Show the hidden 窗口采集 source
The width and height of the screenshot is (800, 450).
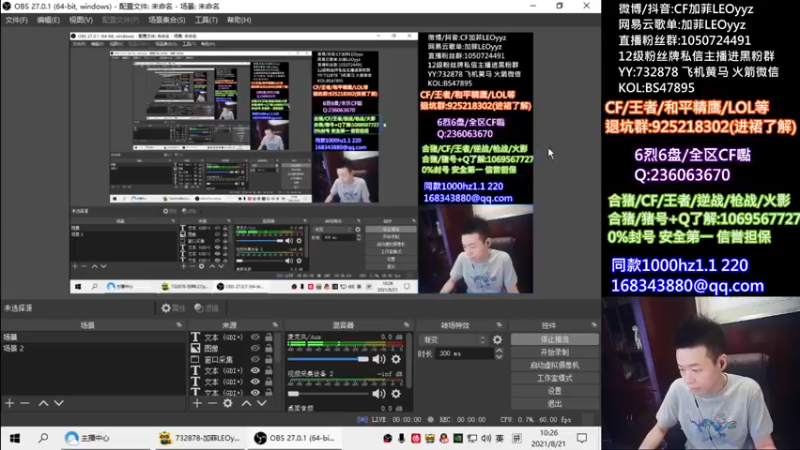click(255, 359)
